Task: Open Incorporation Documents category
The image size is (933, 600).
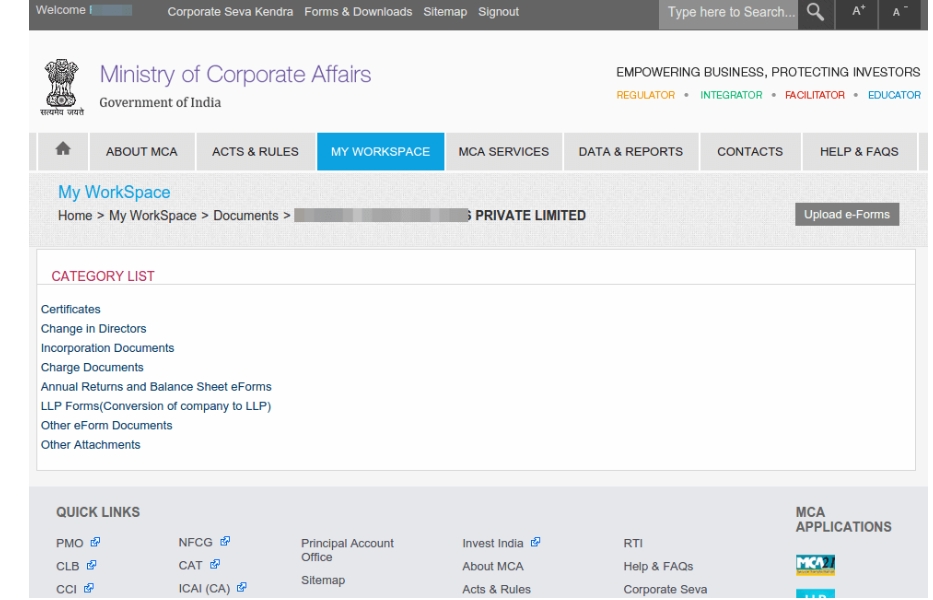Action: [108, 348]
